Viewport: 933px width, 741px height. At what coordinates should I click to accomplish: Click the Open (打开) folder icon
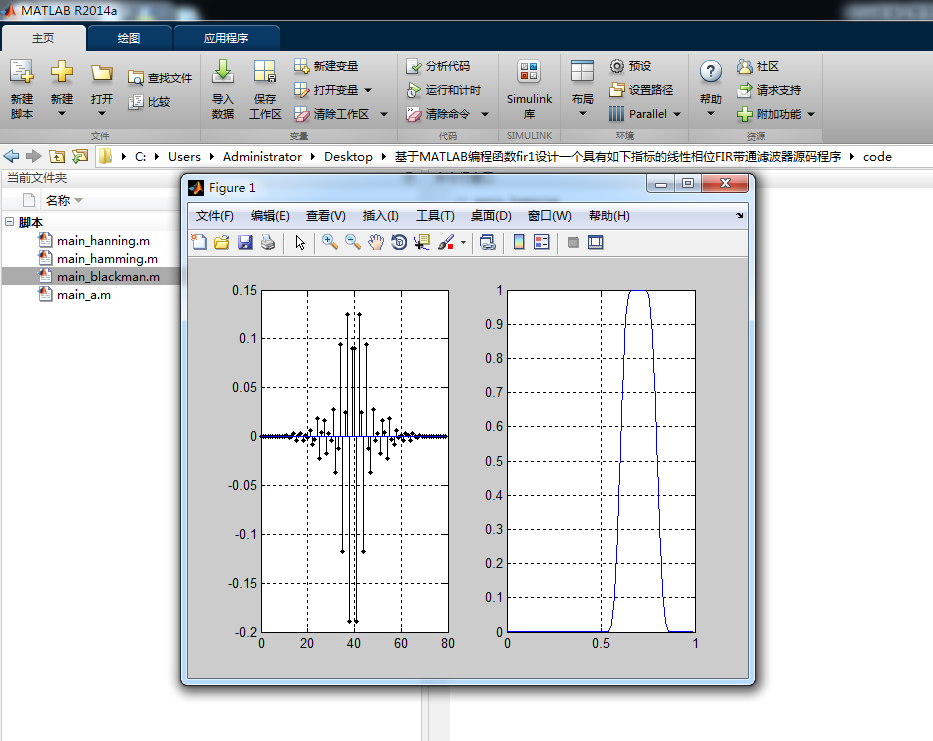(102, 73)
